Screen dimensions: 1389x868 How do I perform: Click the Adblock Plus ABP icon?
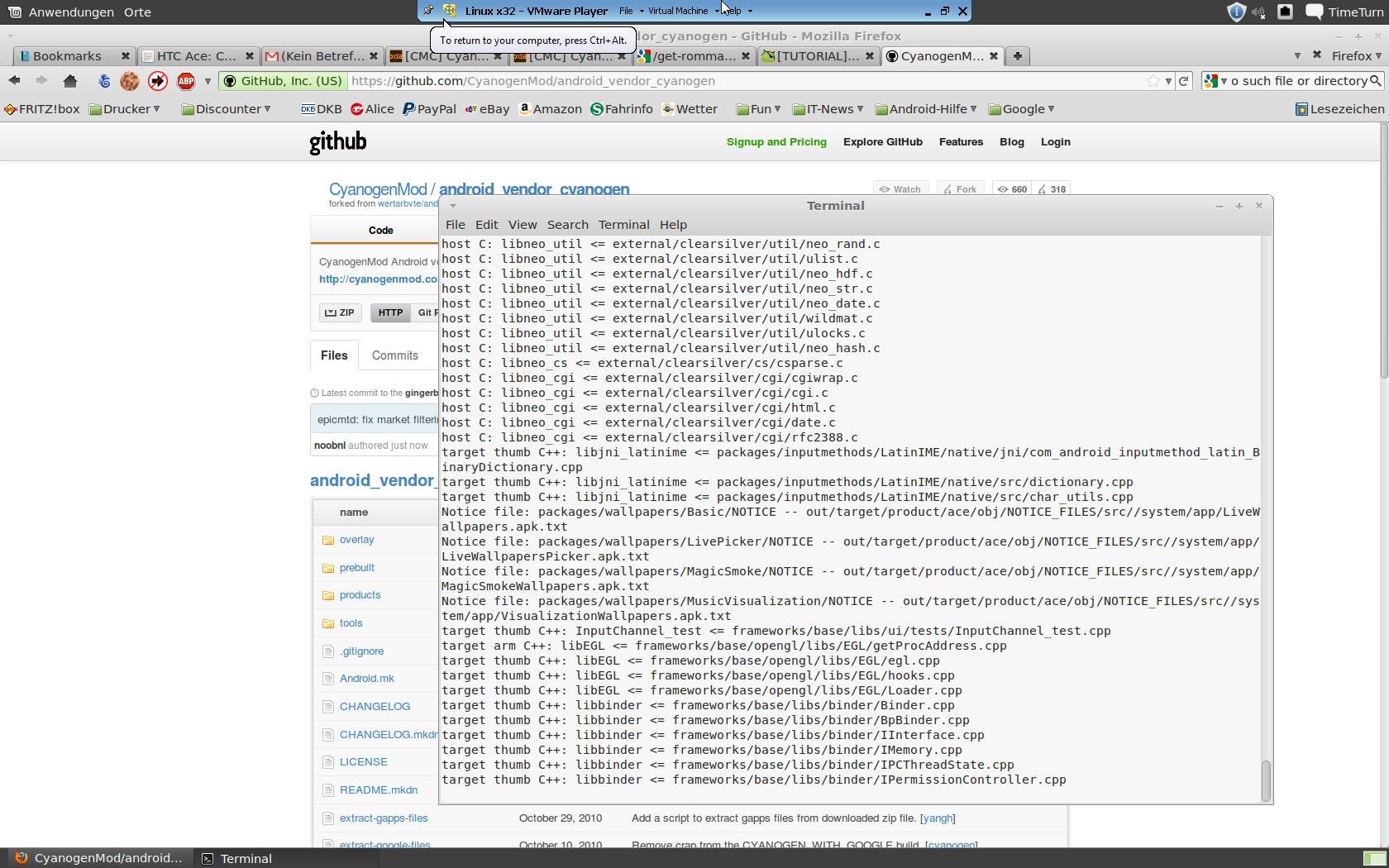(186, 81)
